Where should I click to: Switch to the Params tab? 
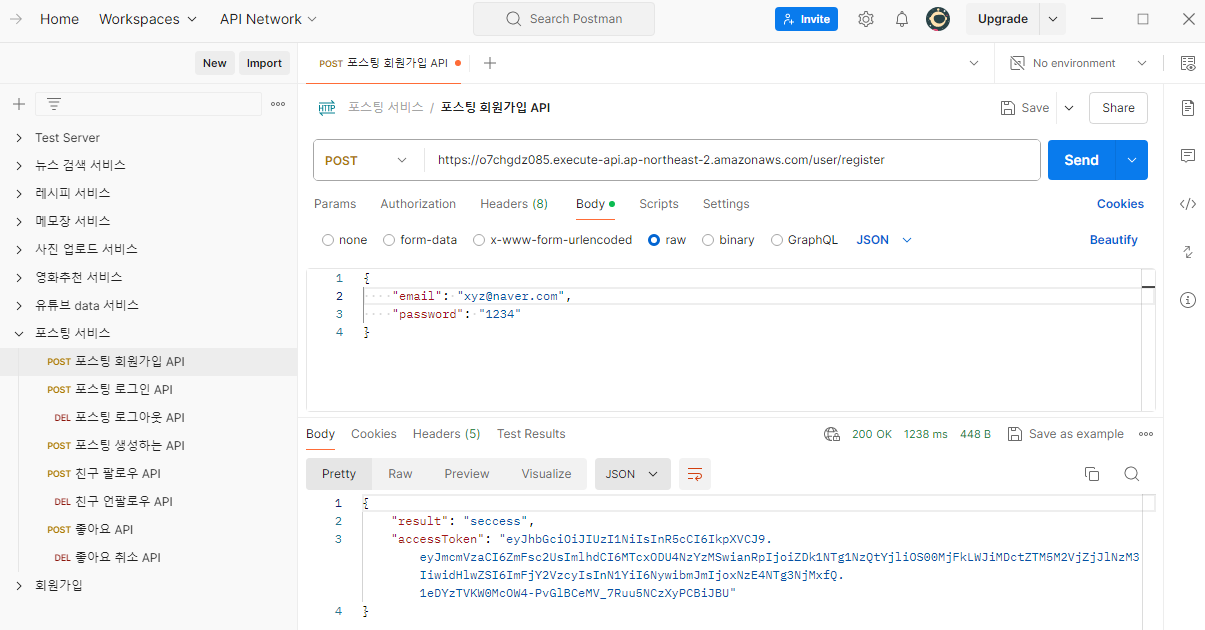point(335,204)
